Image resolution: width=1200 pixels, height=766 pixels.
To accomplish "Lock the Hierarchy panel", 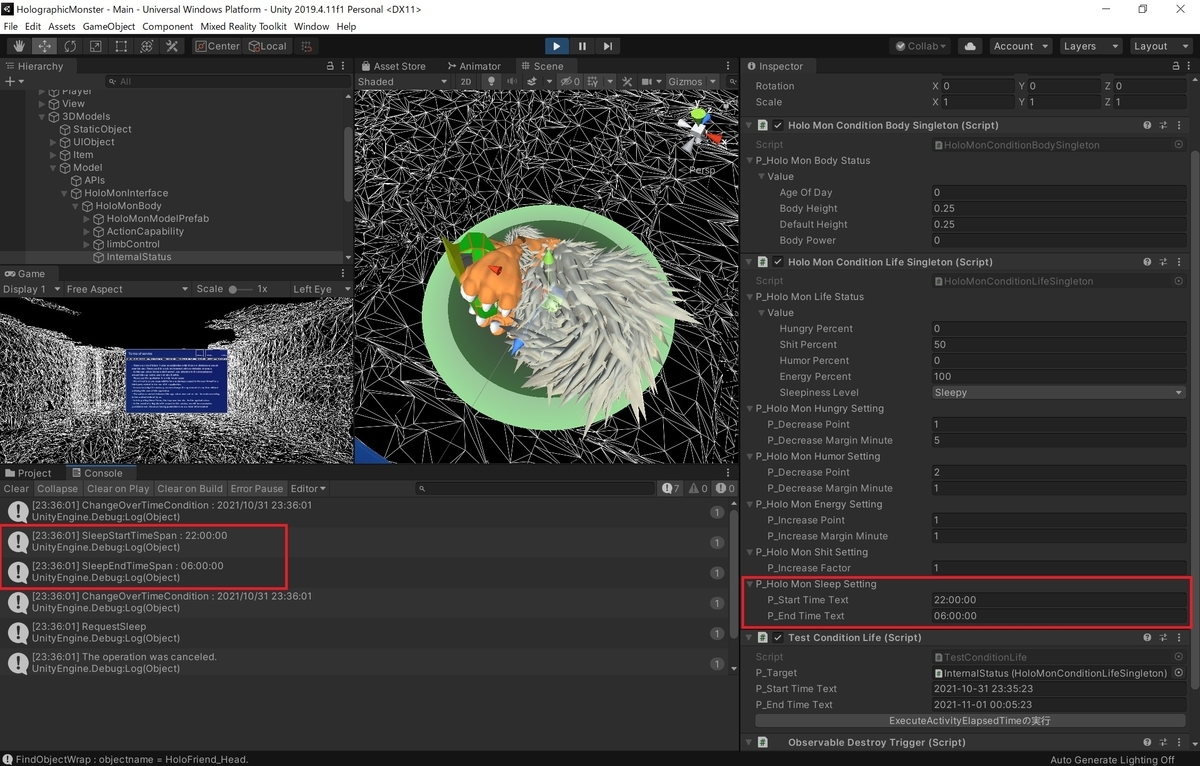I will (330, 66).
